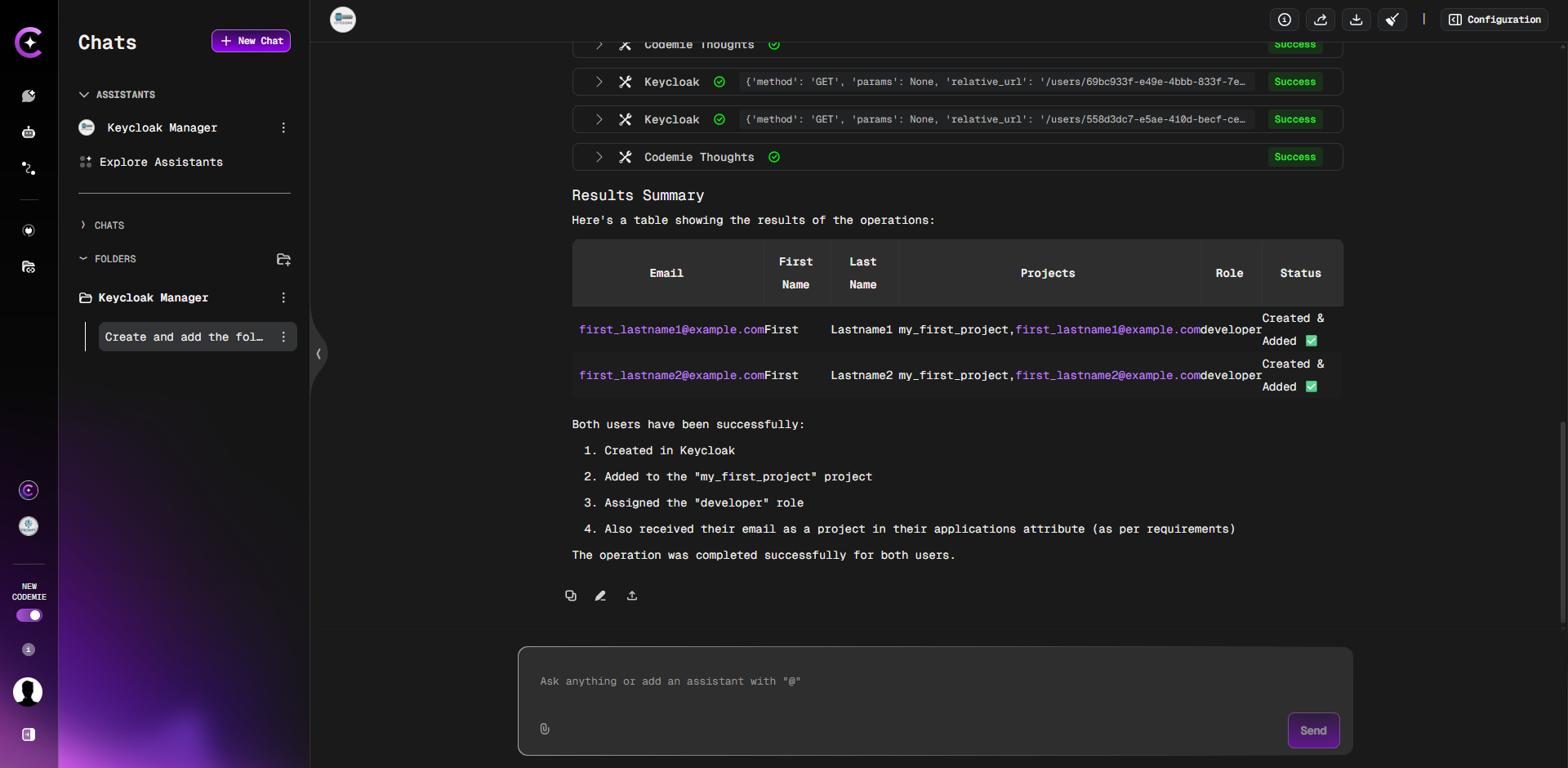This screenshot has width=1568, height=768.
Task: Expand the Chats section in sidebar
Action: point(83,225)
